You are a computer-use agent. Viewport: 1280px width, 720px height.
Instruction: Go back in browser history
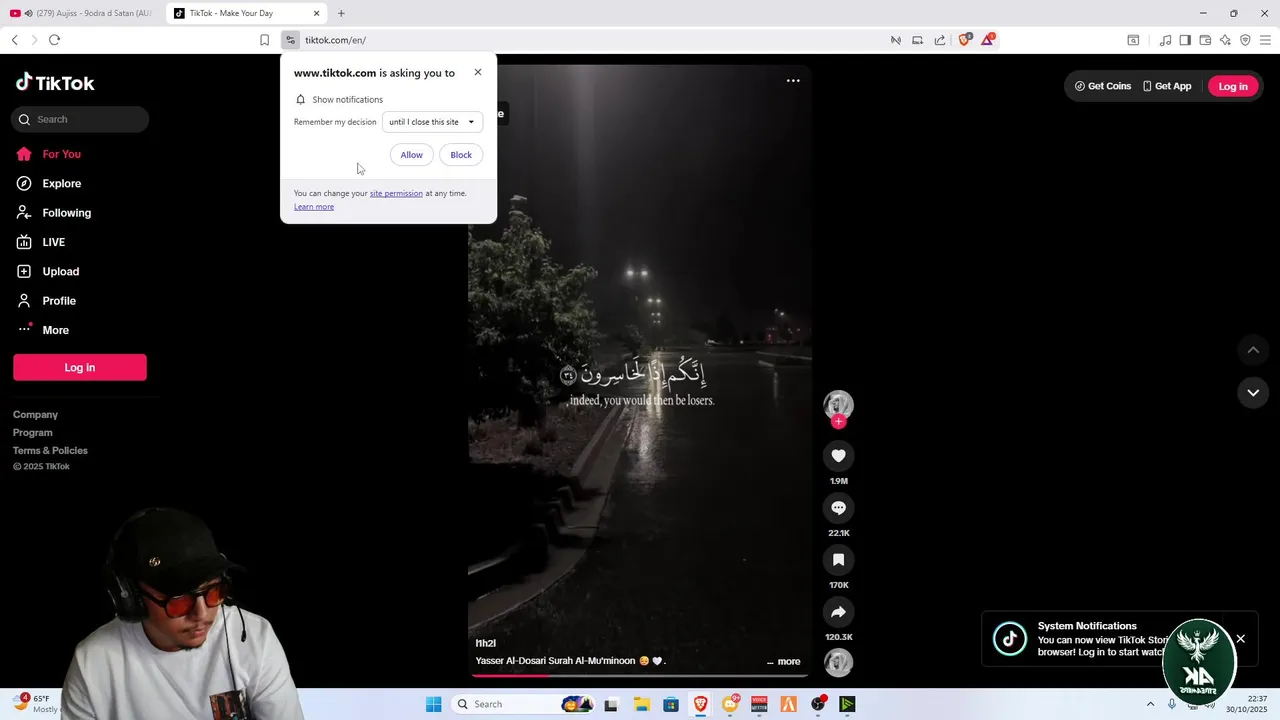coord(14,40)
